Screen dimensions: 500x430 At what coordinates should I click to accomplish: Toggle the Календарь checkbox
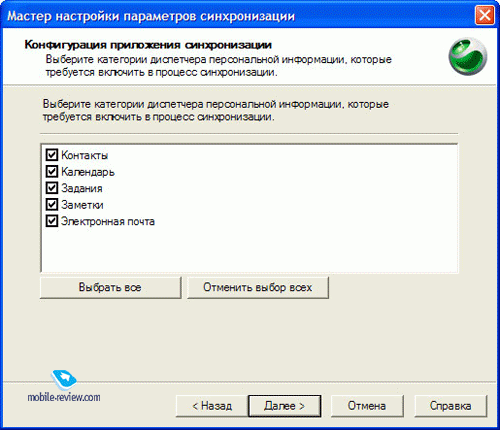(52, 172)
